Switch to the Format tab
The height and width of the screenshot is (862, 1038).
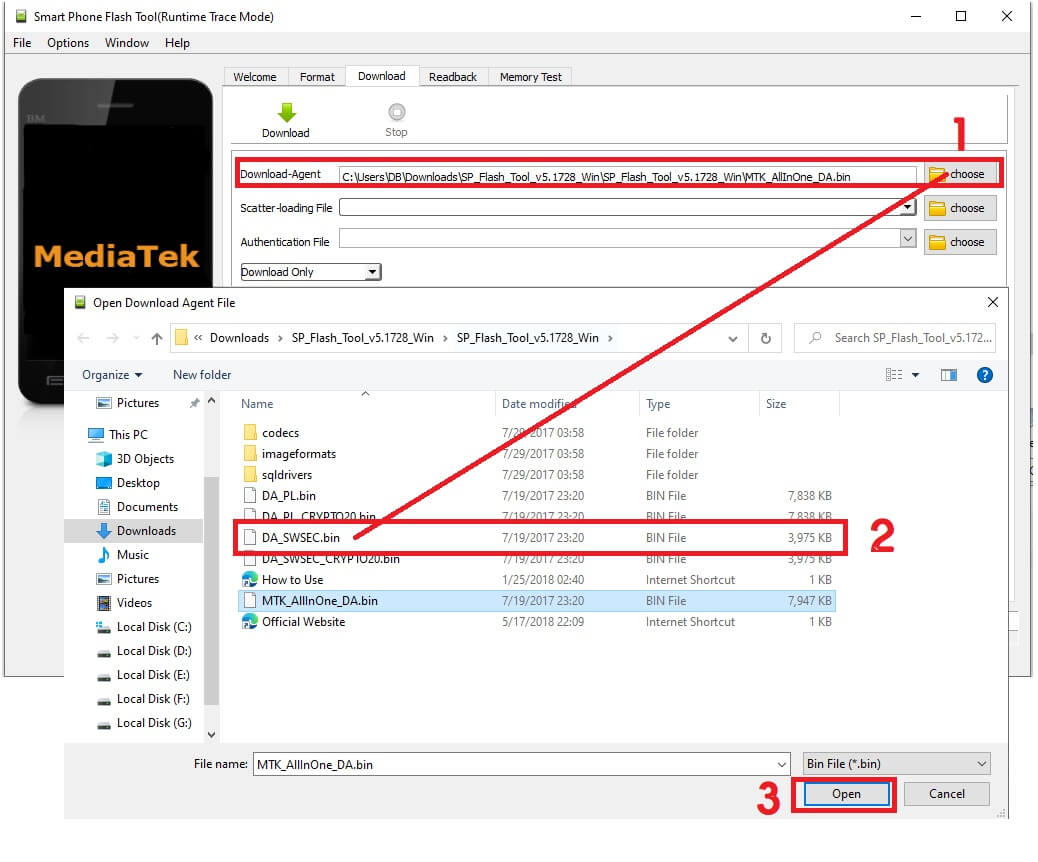[x=317, y=76]
